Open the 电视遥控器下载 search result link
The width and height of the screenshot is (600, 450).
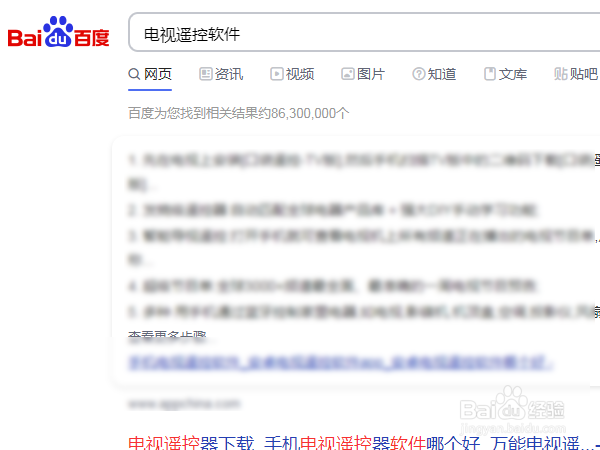point(360,443)
